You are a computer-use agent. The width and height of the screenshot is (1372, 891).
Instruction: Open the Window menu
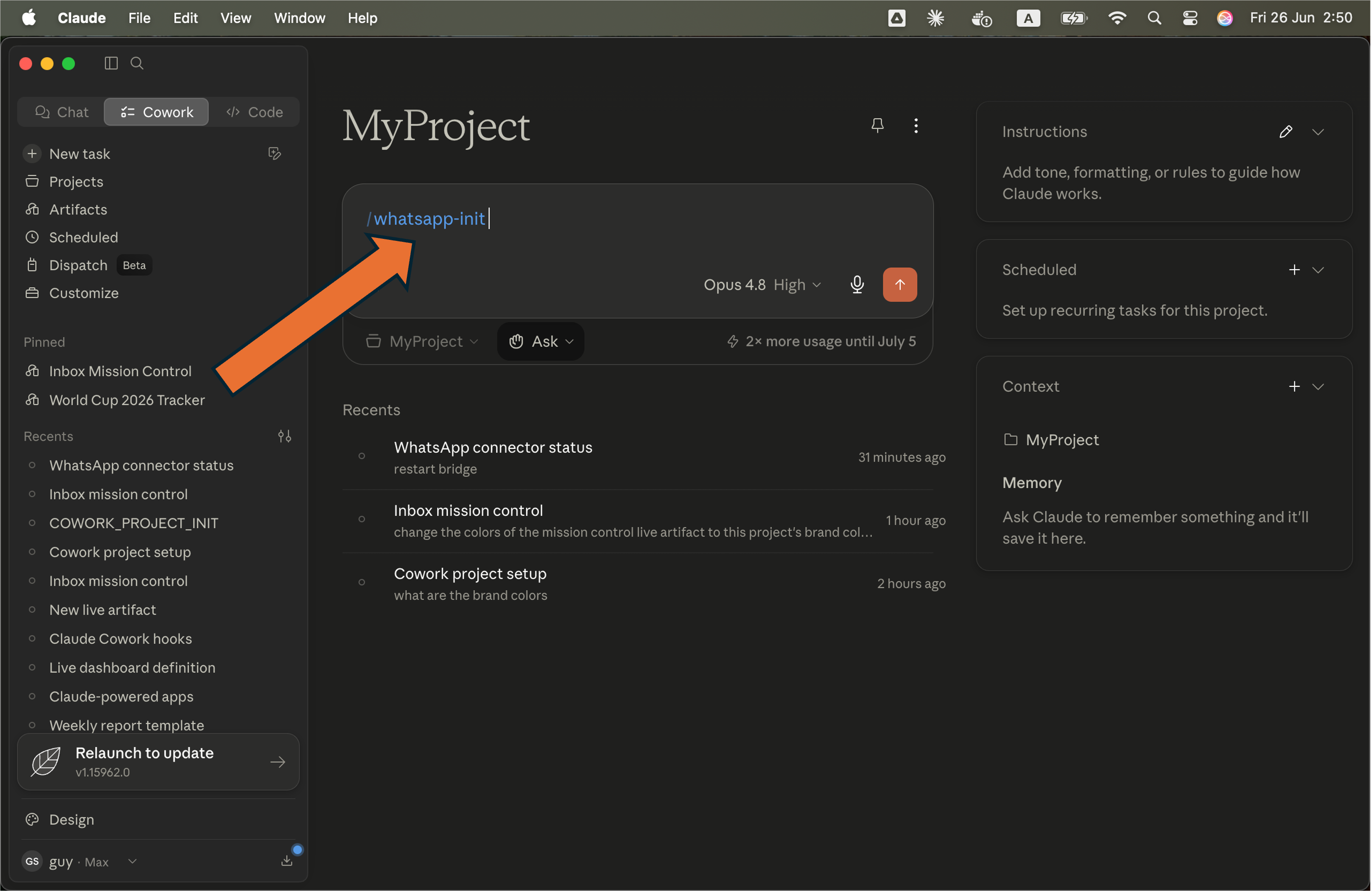pos(299,18)
